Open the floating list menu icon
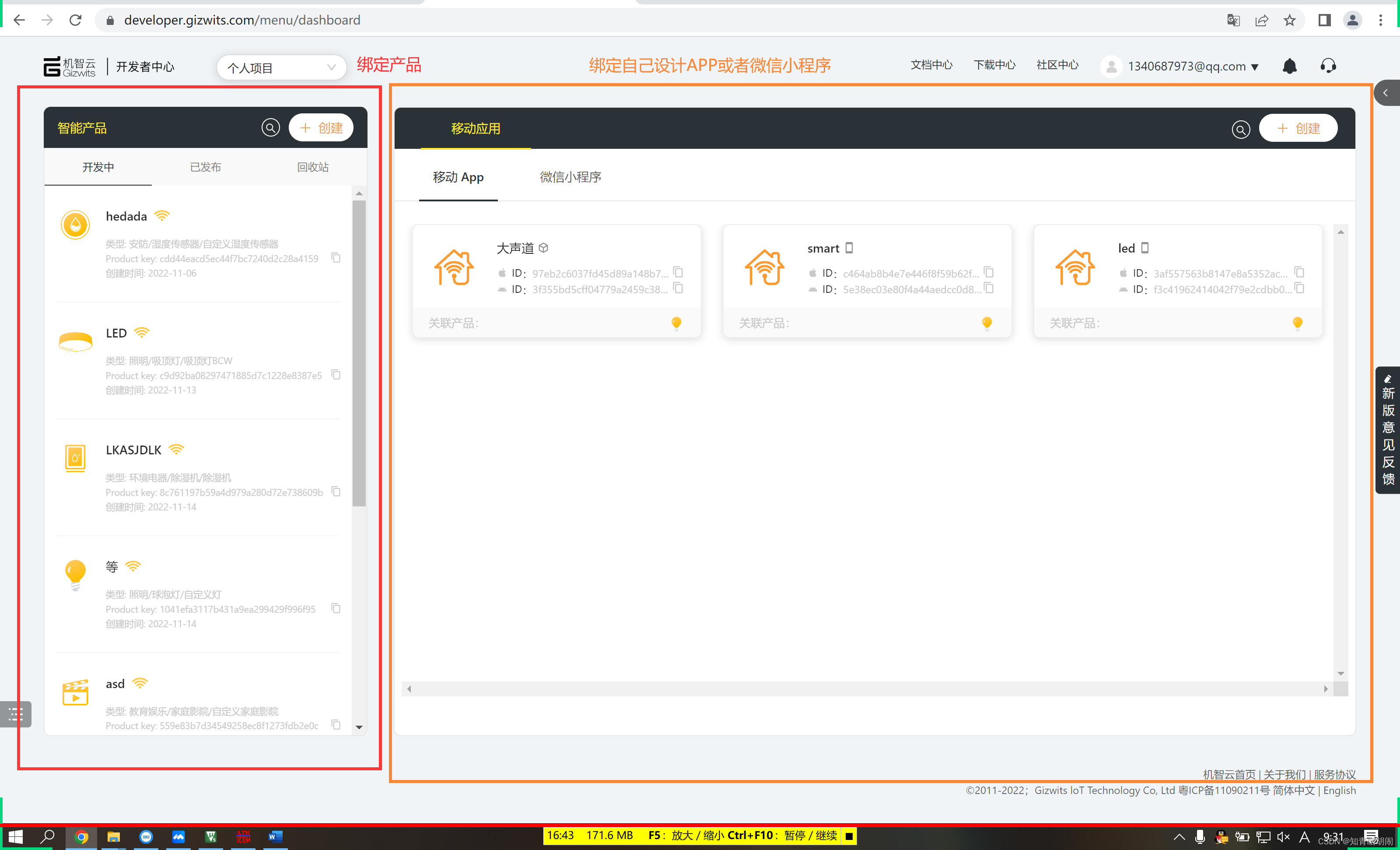 click(x=15, y=714)
